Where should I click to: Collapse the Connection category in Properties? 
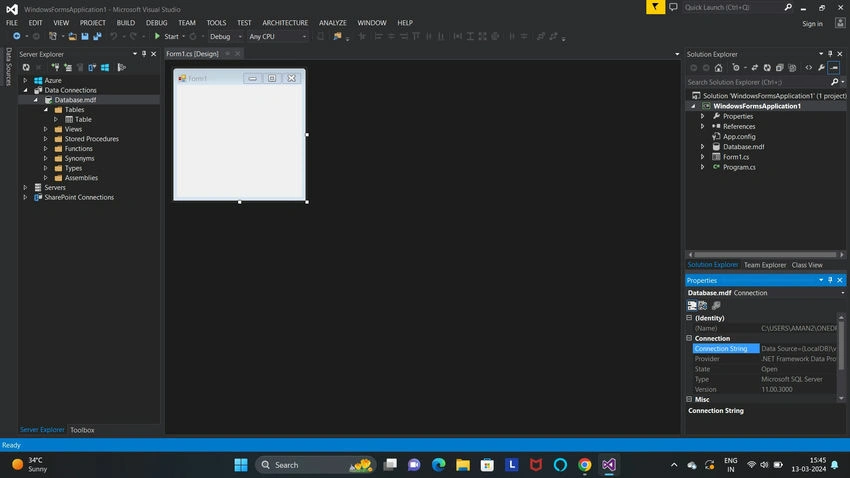click(x=689, y=338)
